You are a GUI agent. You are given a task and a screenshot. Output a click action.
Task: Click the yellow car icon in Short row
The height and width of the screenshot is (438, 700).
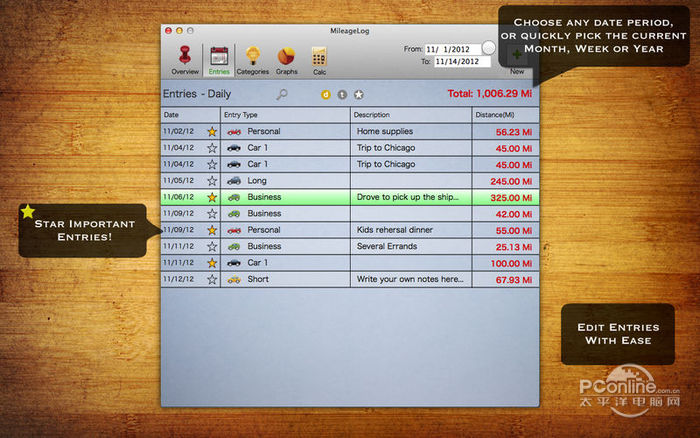click(x=234, y=279)
